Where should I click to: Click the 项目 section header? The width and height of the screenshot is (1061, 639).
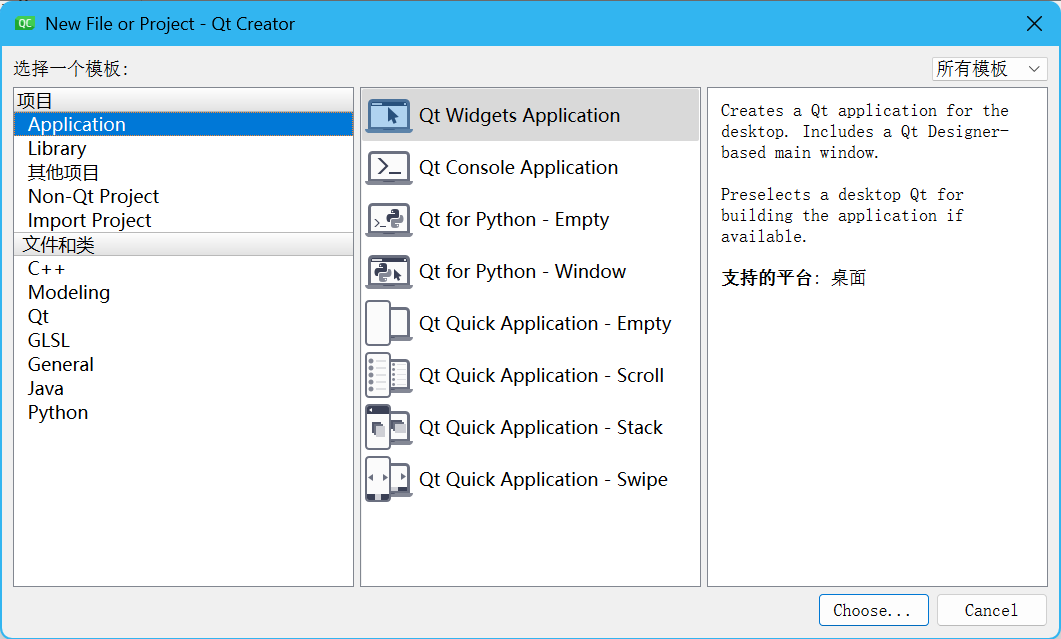click(x=183, y=100)
